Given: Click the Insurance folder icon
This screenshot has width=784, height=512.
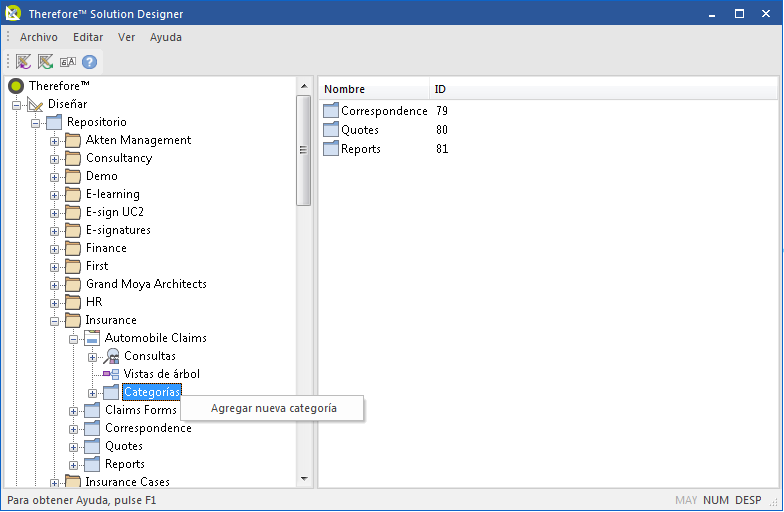Looking at the screenshot, I should click(73, 320).
